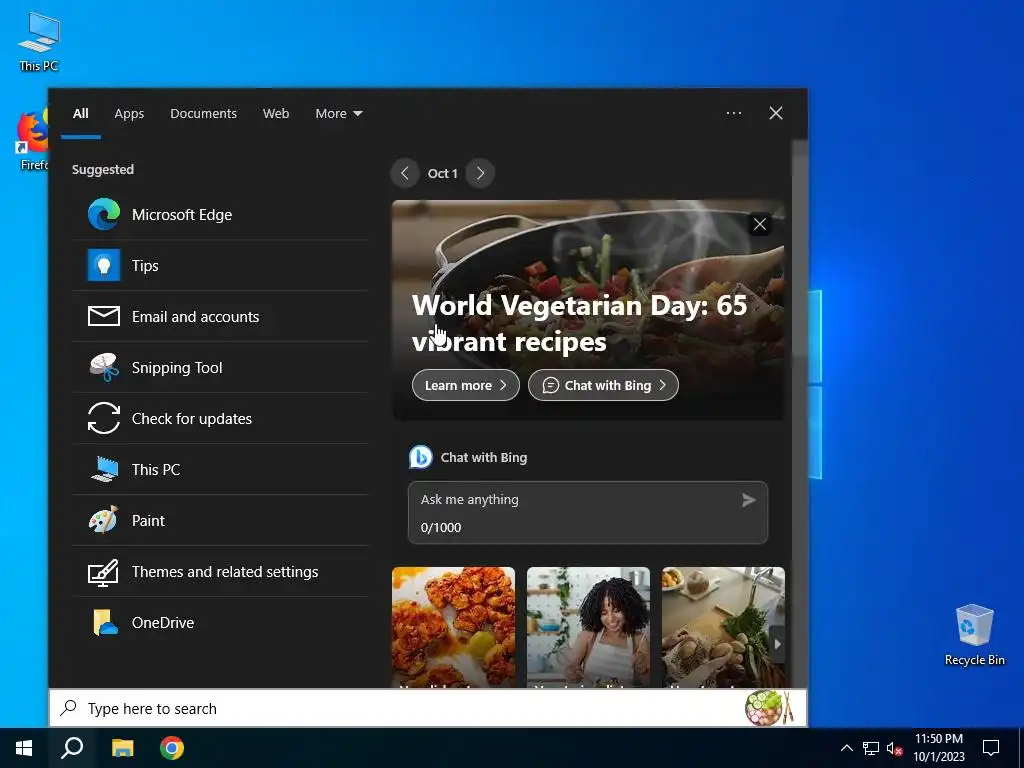This screenshot has height=768, width=1024.
Task: Open the vegetables and mushrooms thumbnail
Action: click(723, 627)
